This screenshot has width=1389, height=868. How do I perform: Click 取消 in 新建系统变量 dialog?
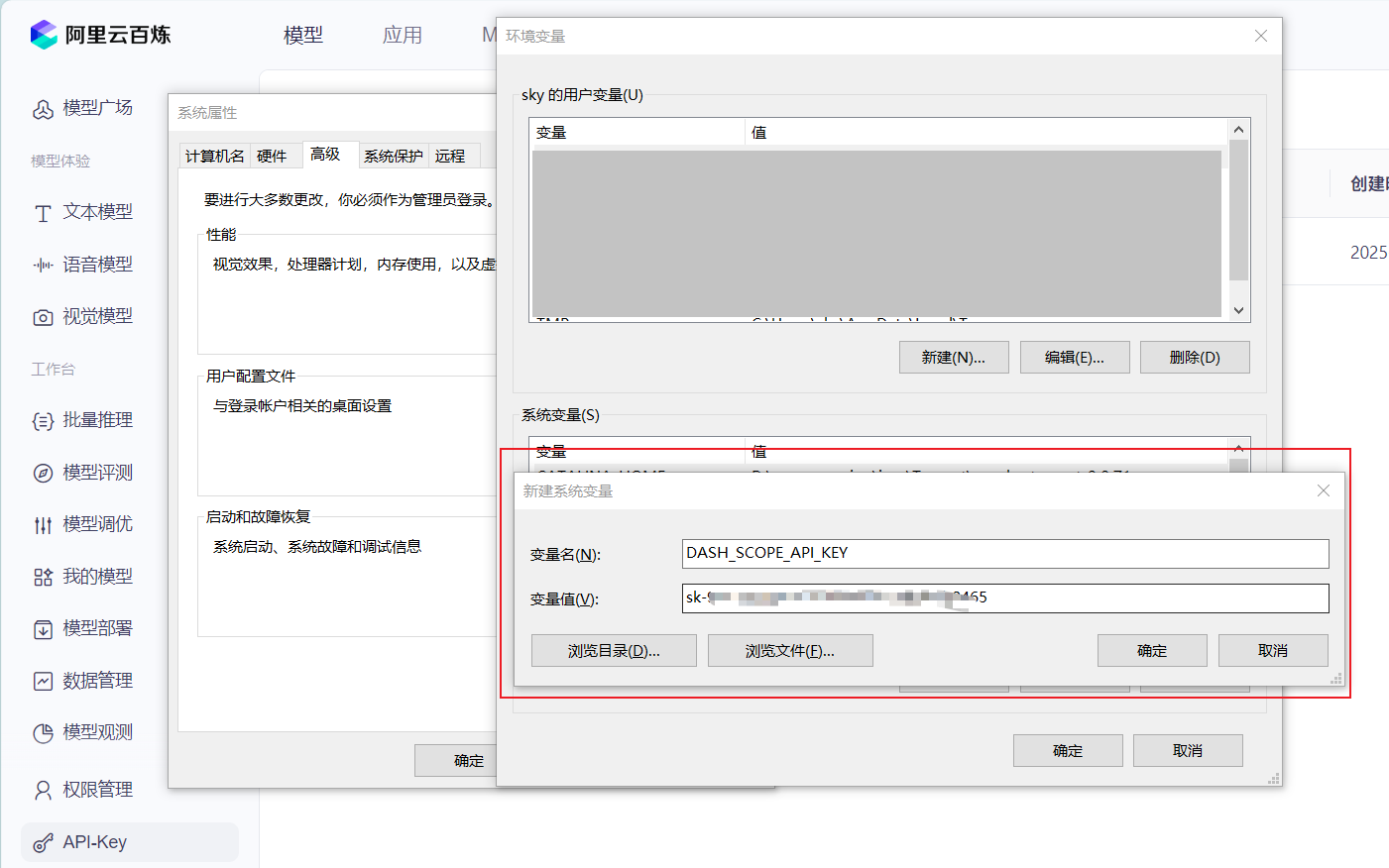pos(1273,650)
